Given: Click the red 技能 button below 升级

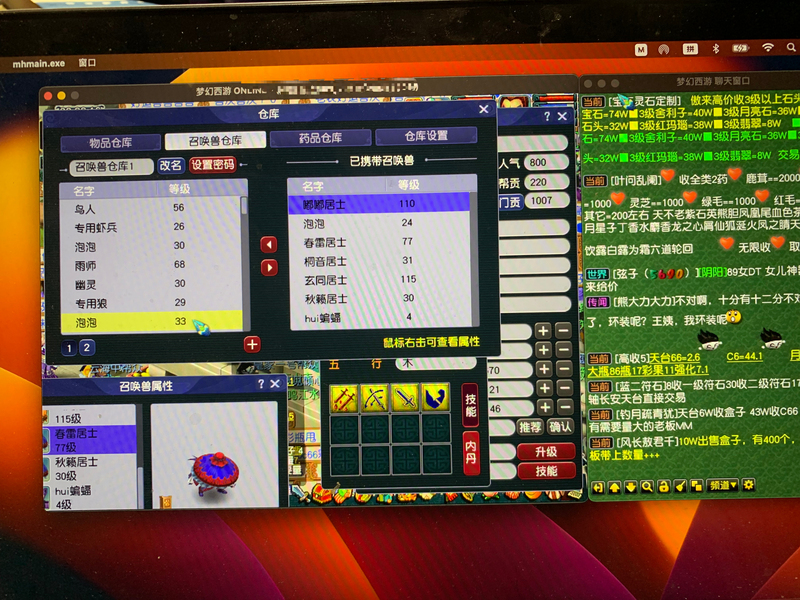Looking at the screenshot, I should [546, 471].
